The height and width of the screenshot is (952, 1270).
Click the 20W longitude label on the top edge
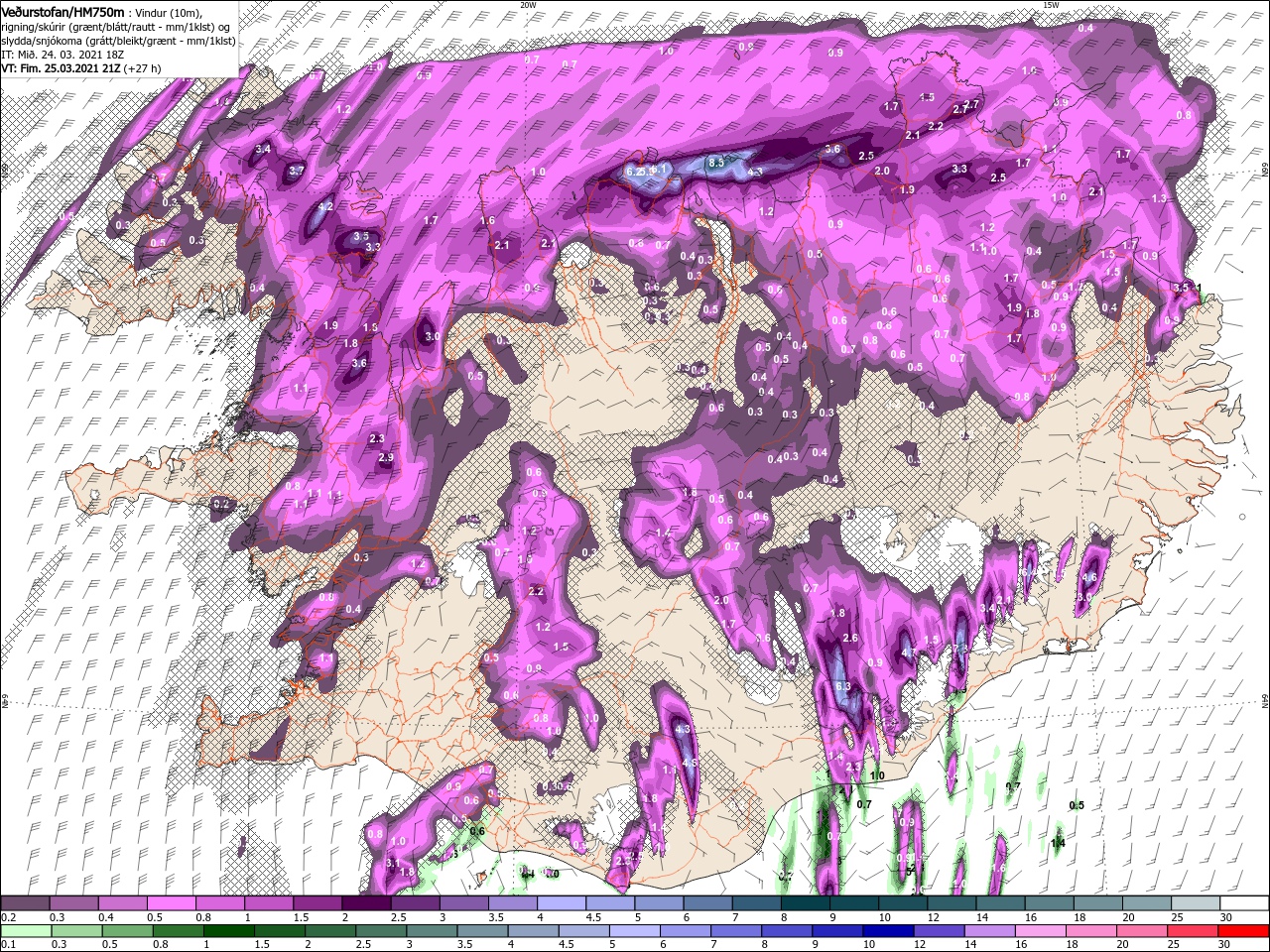(528, 5)
